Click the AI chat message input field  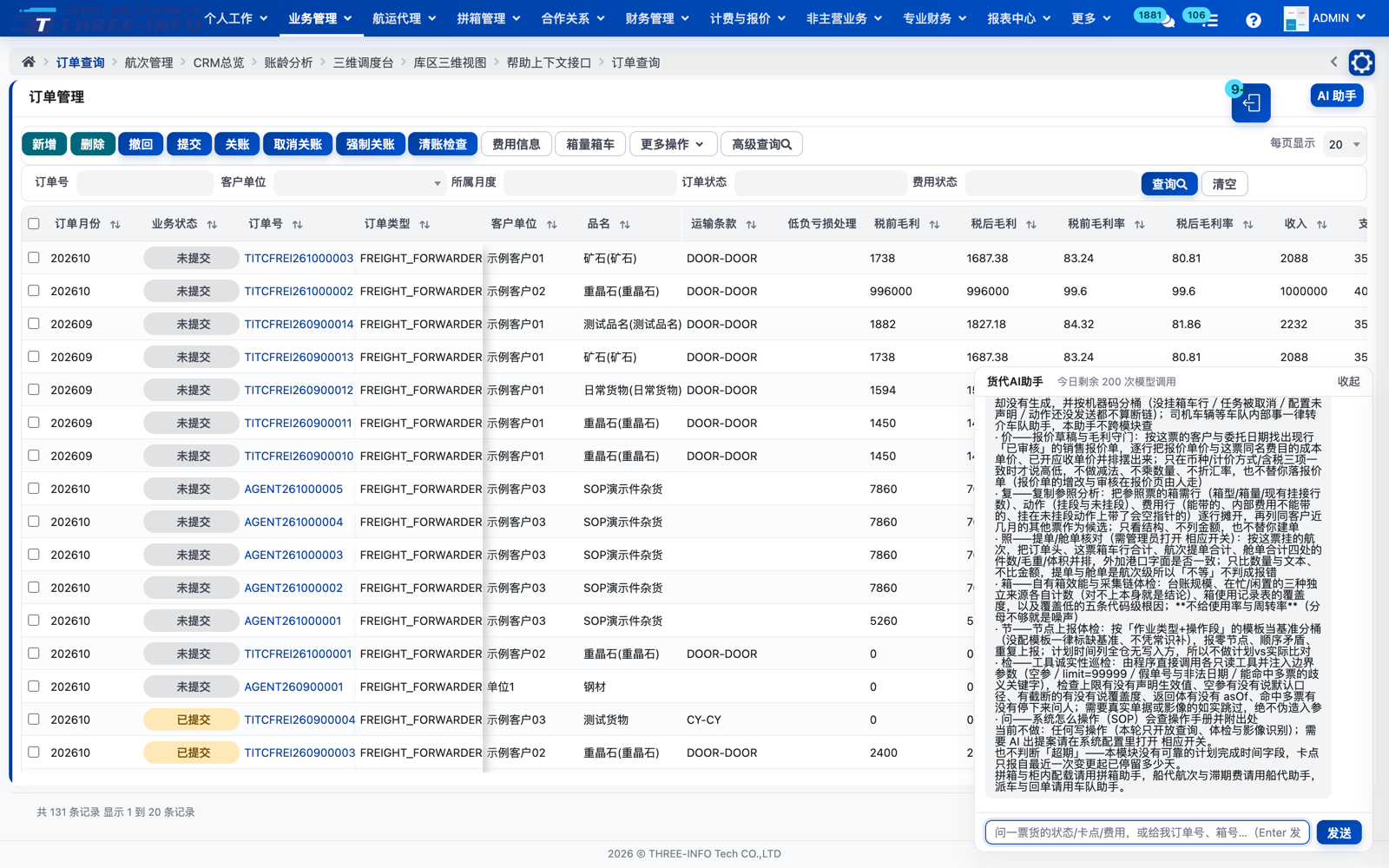pos(1148,832)
